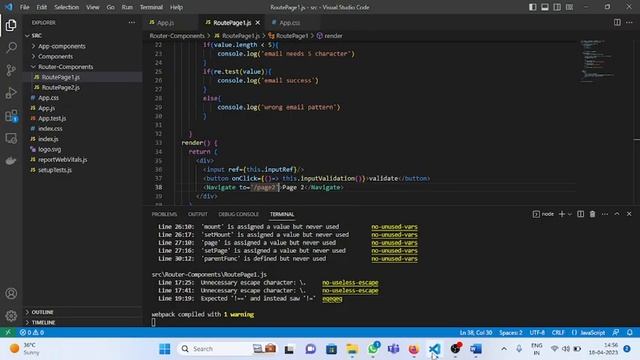The width and height of the screenshot is (640, 360).
Task: Open the Terminal menu
Action: [151, 7]
